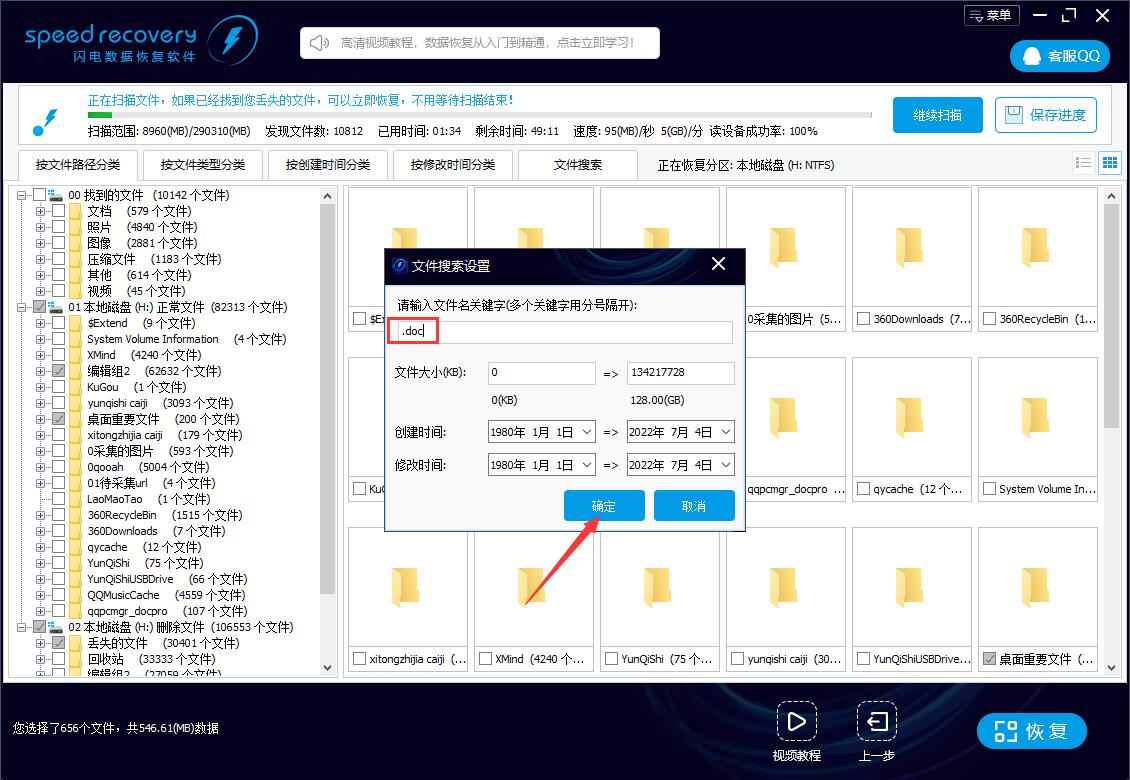Switch to 按文件类型分类 tab
1130x780 pixels.
(x=203, y=165)
